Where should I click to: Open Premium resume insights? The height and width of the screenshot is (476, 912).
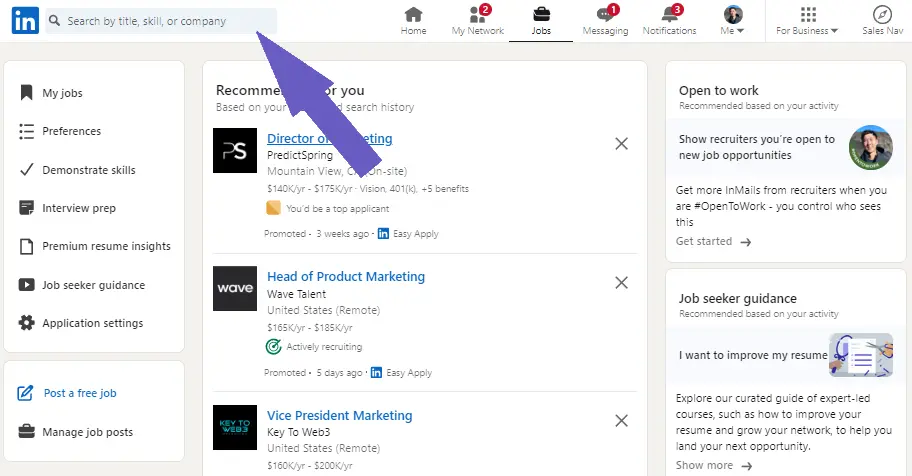coord(95,246)
